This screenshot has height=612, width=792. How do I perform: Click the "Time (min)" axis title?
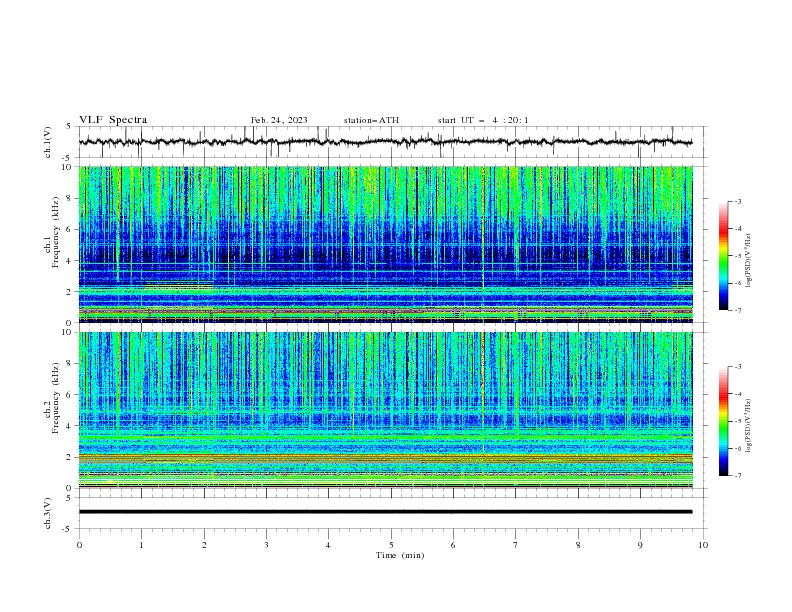pos(400,555)
